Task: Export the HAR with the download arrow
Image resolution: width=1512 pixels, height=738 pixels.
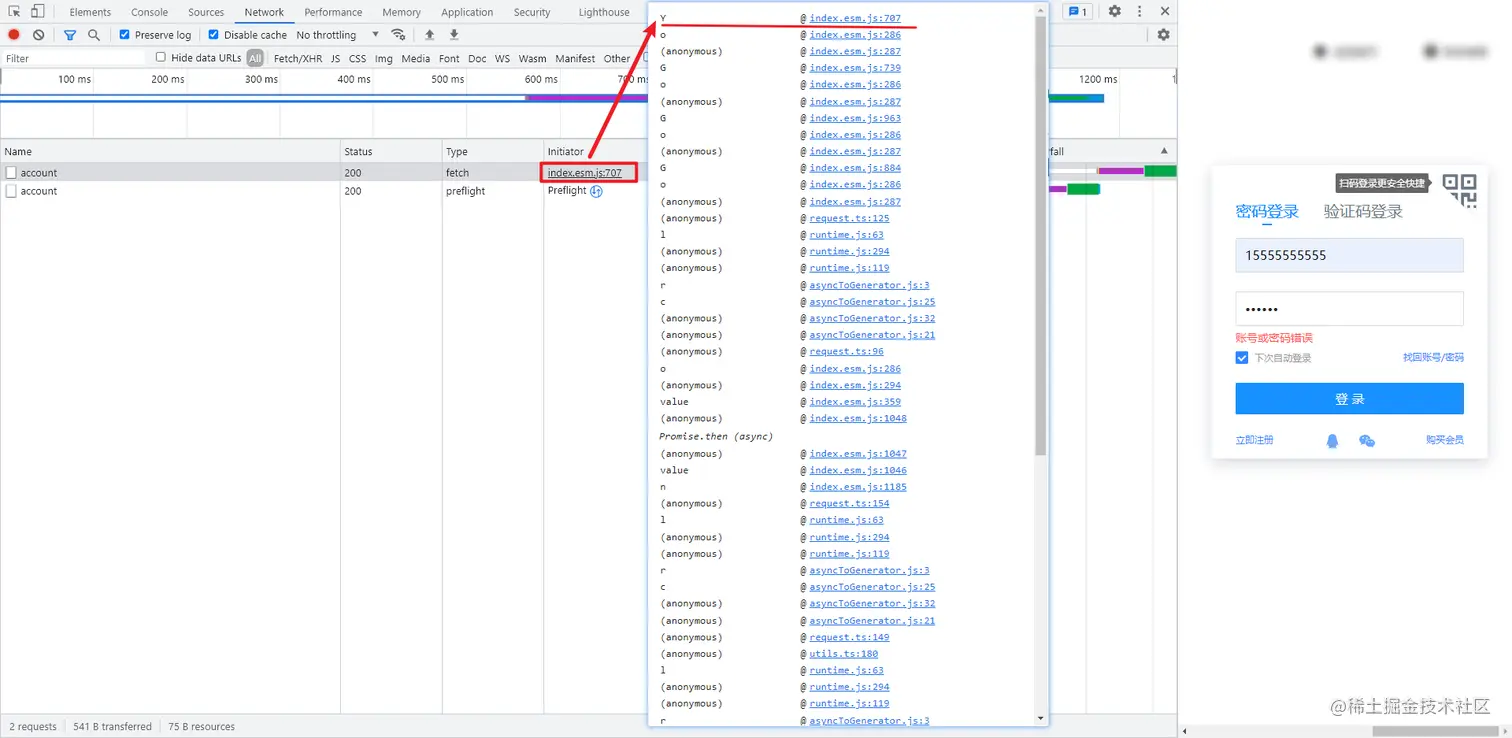Action: 454,35
